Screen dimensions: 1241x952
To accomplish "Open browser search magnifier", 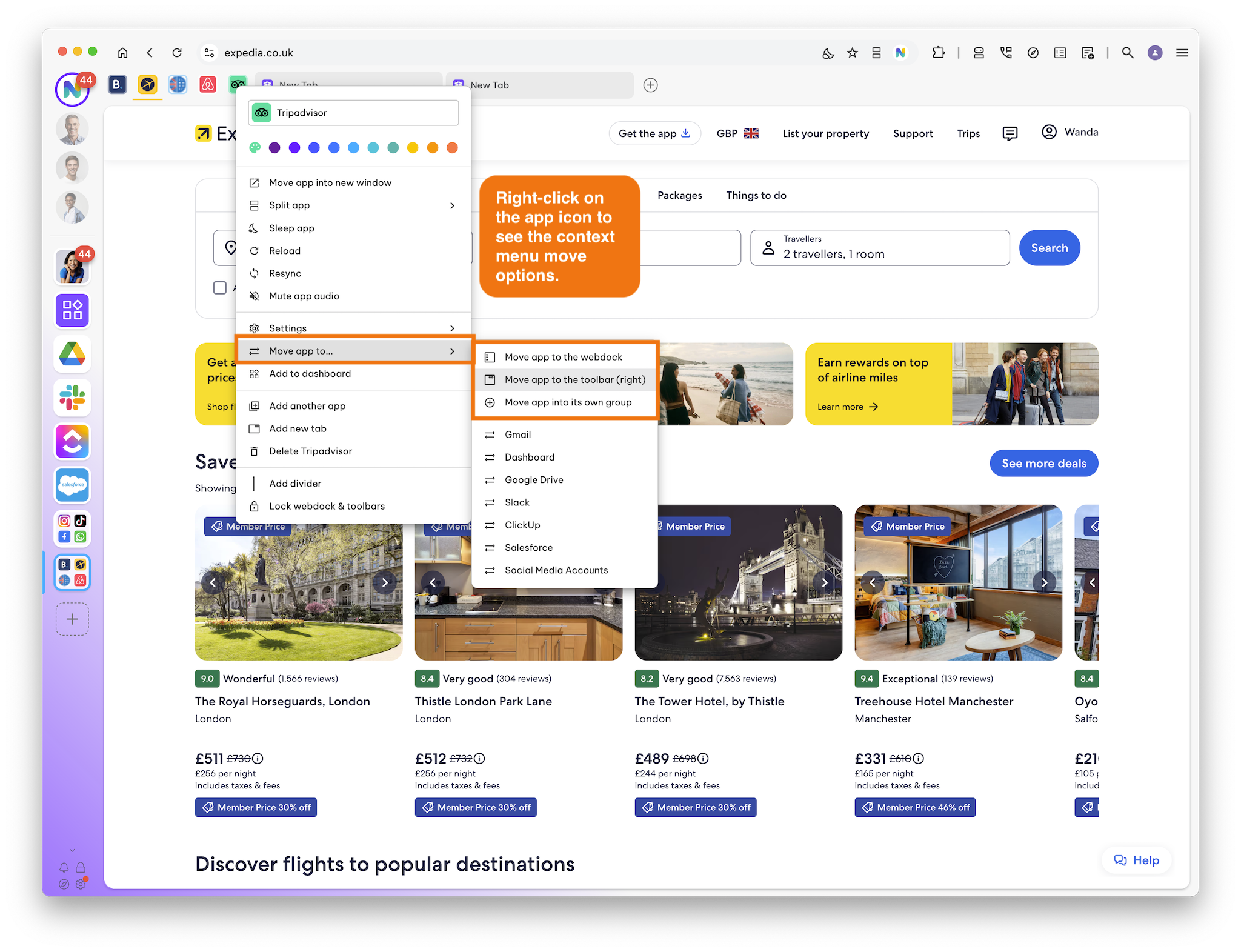I will pos(1128,53).
